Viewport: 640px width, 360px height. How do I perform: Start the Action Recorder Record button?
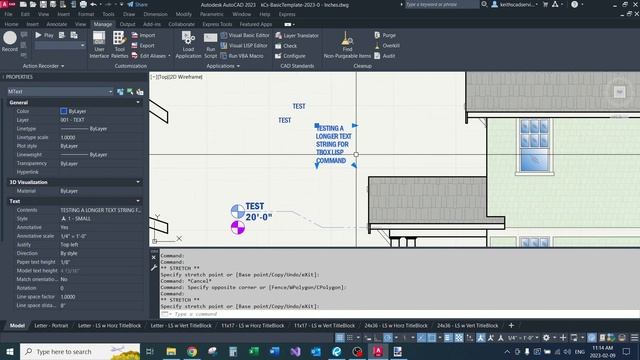tap(10, 42)
